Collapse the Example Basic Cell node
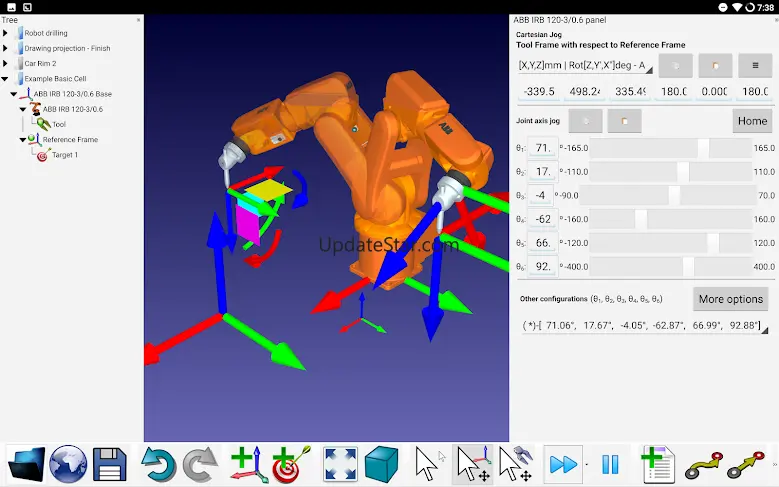Viewport: 779px width, 487px height. pos(6,78)
